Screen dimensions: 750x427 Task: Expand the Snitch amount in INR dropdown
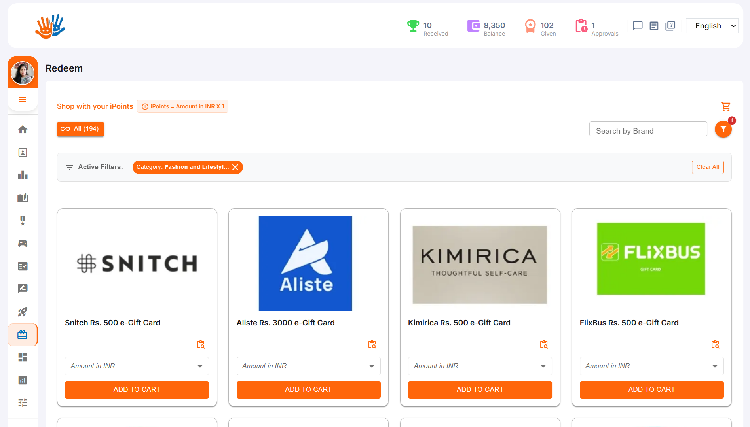click(x=137, y=366)
